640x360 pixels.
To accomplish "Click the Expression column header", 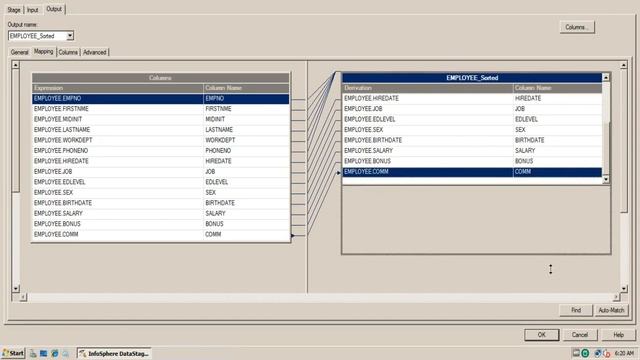I will 117,88.
